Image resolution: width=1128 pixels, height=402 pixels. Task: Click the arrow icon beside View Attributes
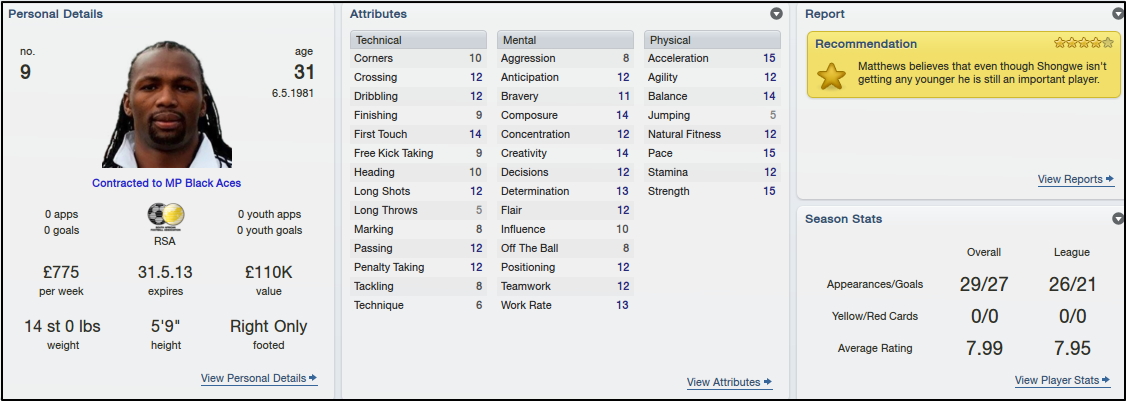pyautogui.click(x=768, y=382)
